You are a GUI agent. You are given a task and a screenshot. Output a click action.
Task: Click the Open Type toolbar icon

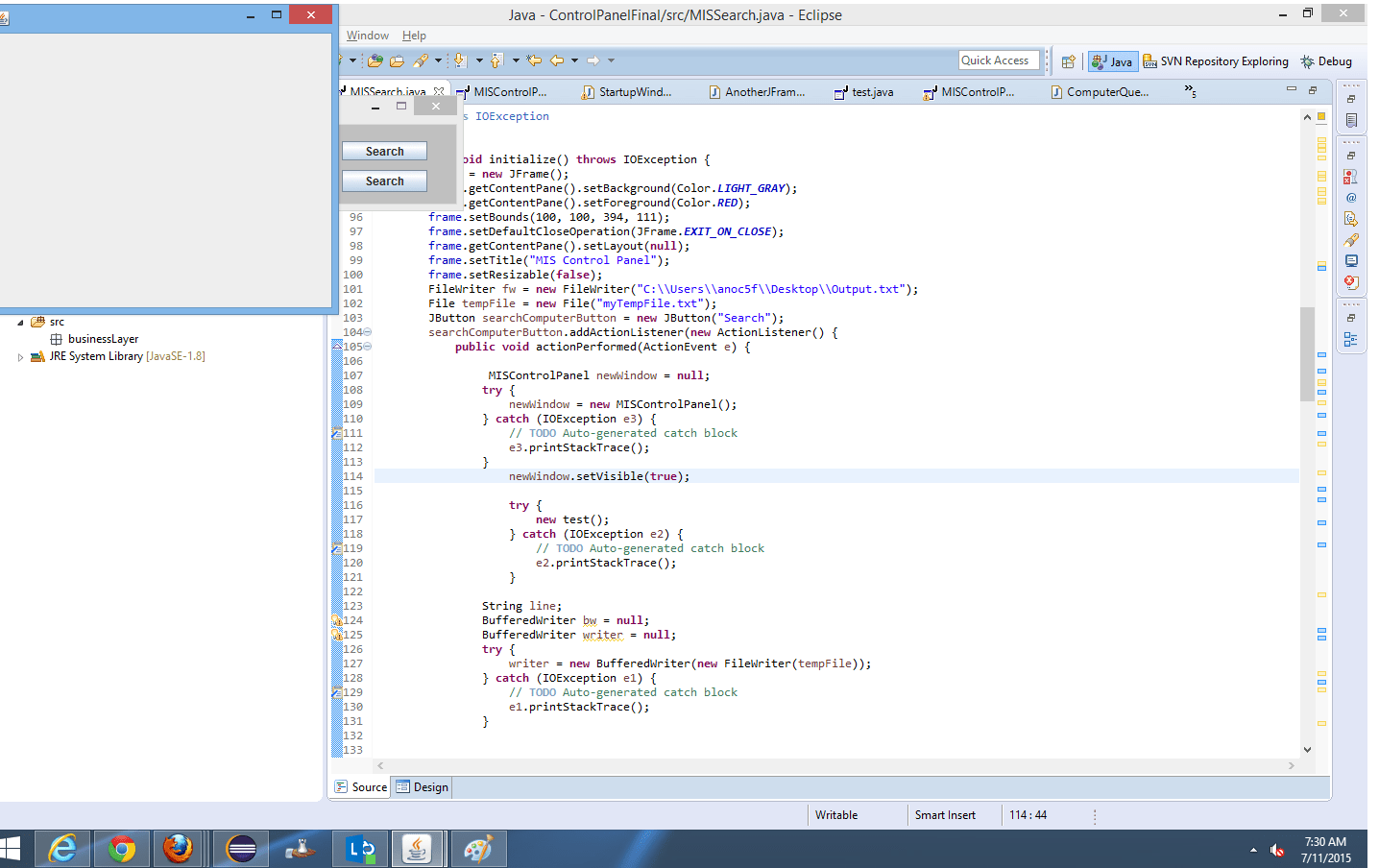[x=375, y=60]
